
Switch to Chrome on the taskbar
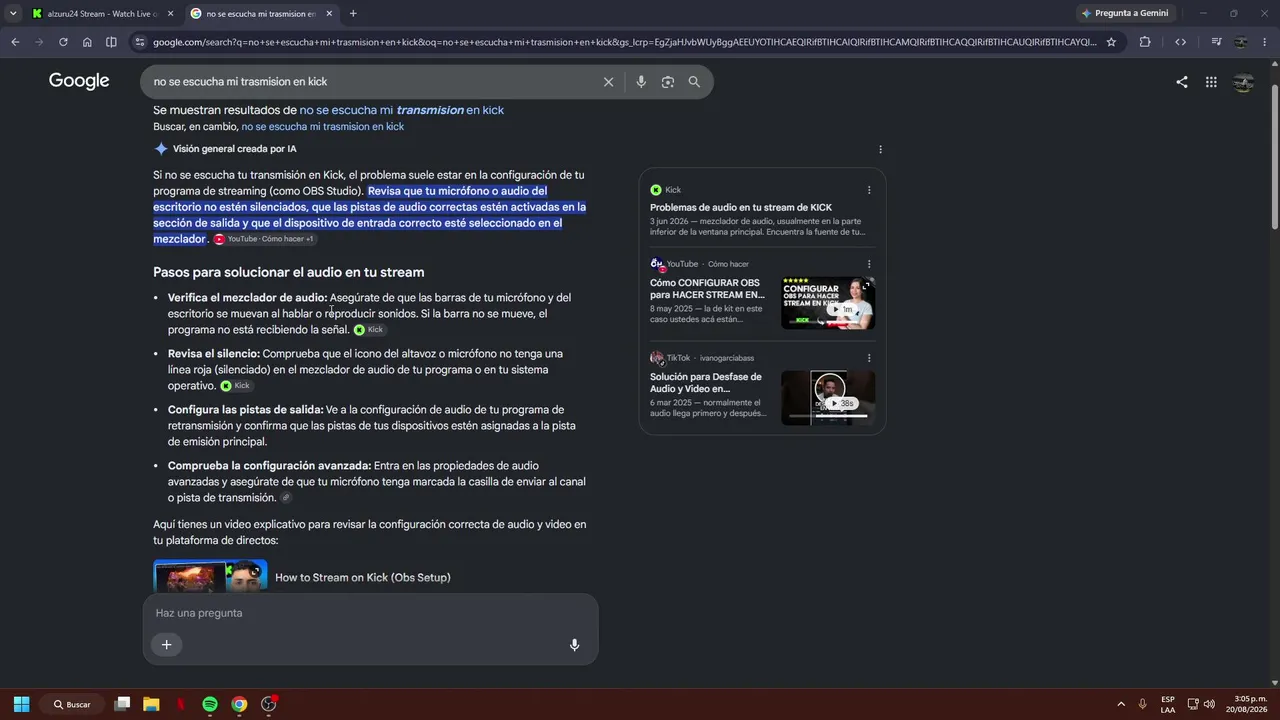click(239, 704)
